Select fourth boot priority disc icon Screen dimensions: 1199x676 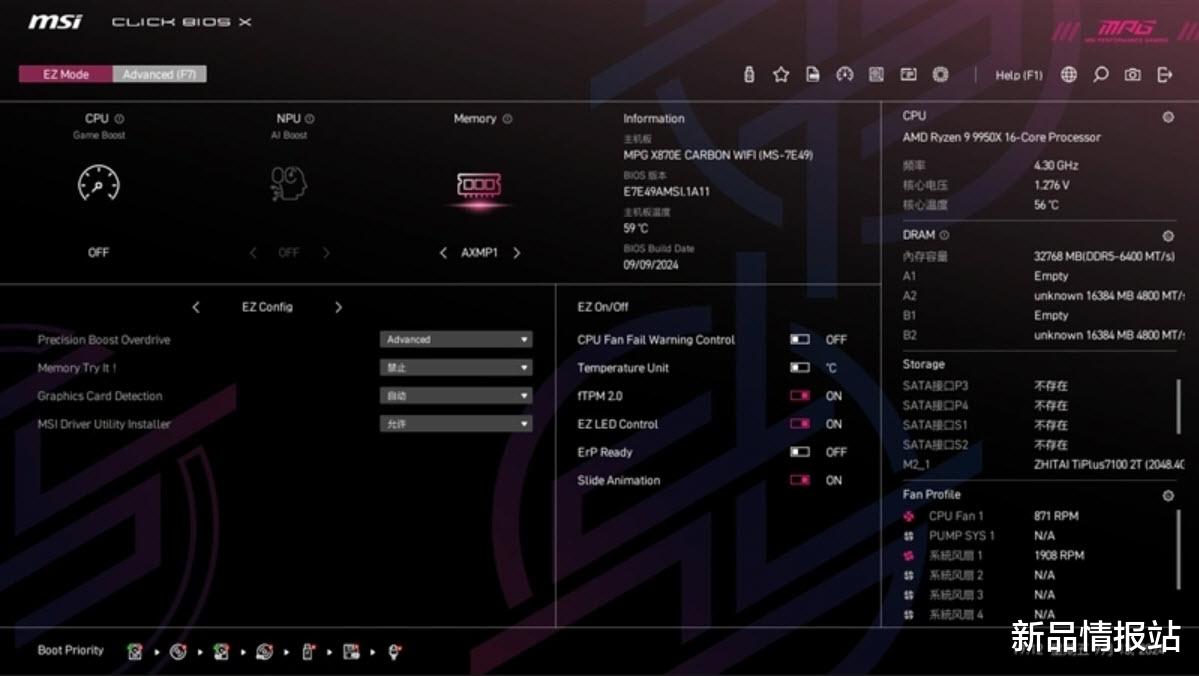tap(265, 652)
